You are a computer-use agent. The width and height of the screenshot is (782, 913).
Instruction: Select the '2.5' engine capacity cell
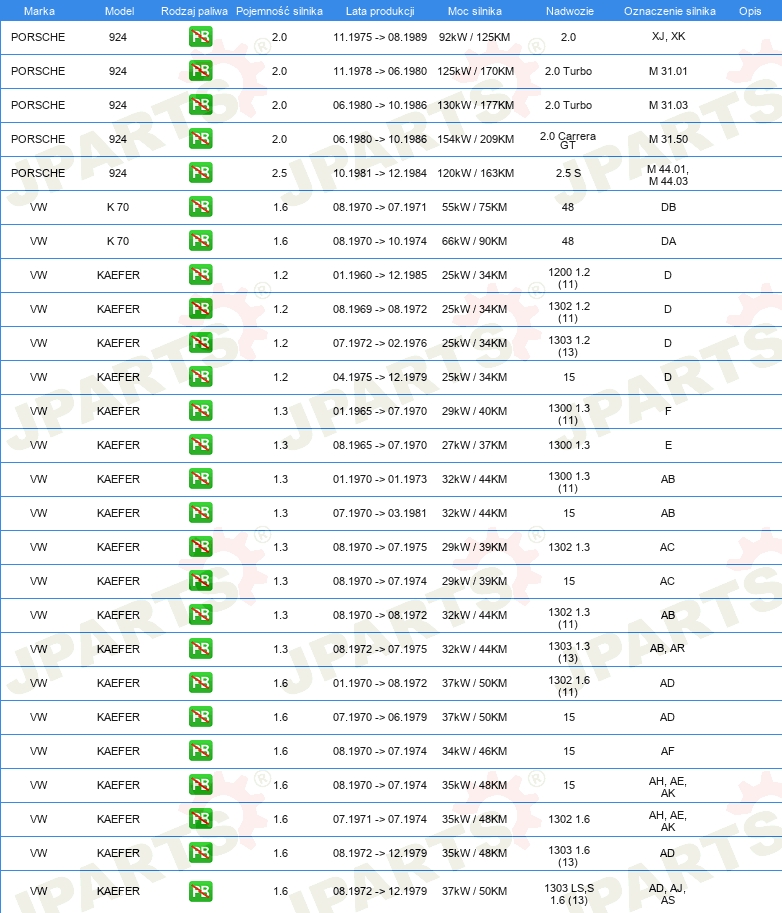[x=279, y=174]
